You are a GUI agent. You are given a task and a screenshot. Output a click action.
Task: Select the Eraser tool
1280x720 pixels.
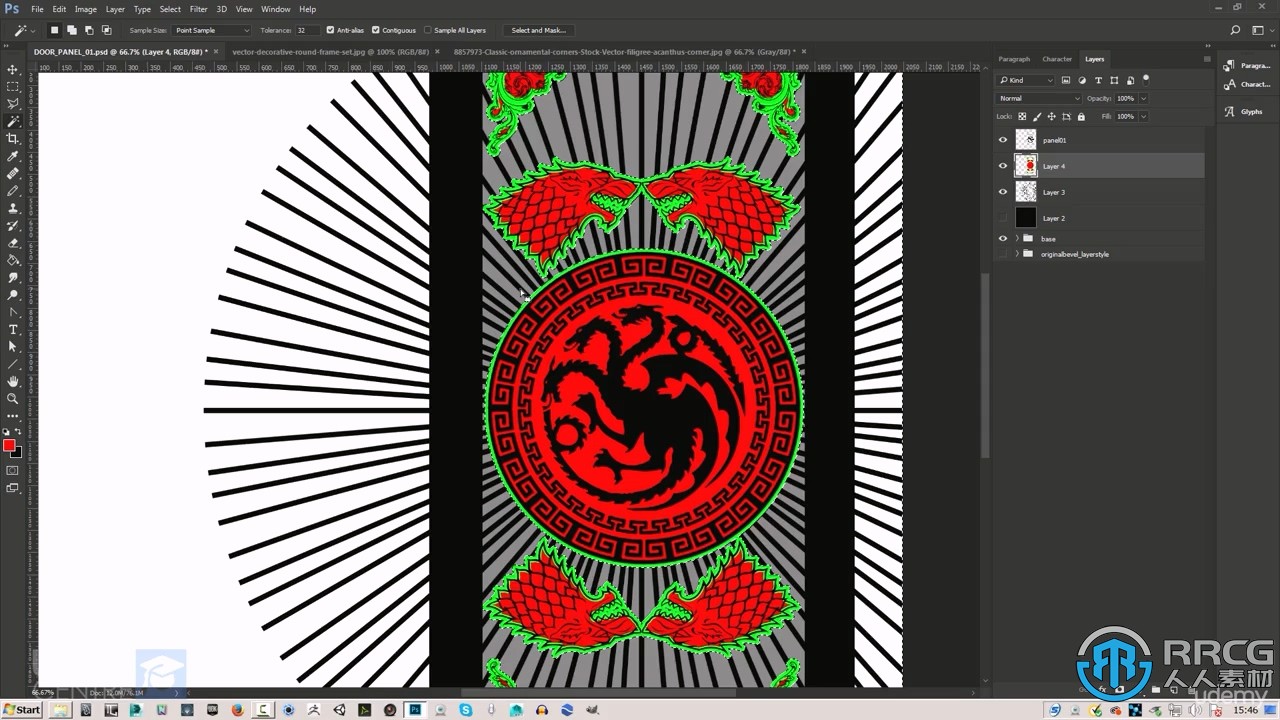pos(13,243)
